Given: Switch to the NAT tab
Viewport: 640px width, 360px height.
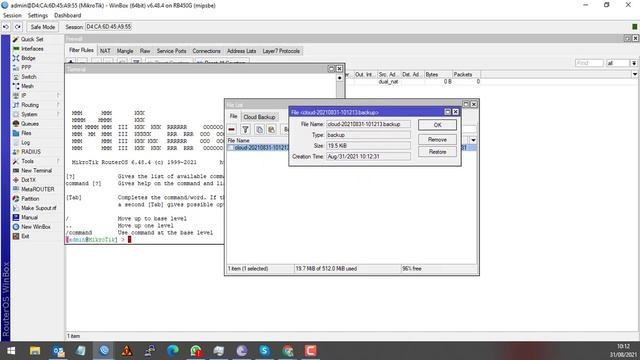Looking at the screenshot, I should (105, 51).
